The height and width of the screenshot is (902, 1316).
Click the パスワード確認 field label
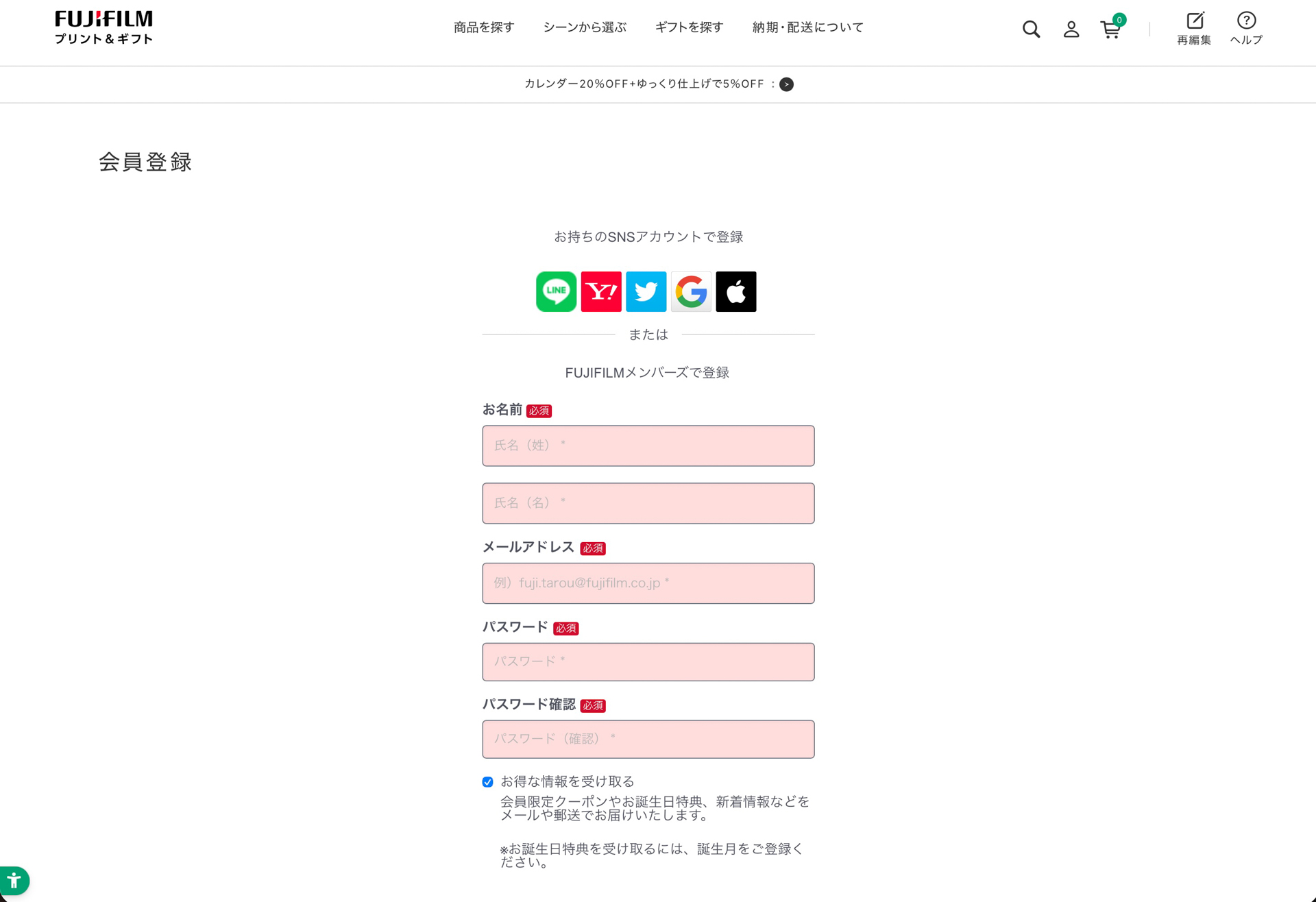[x=529, y=705]
